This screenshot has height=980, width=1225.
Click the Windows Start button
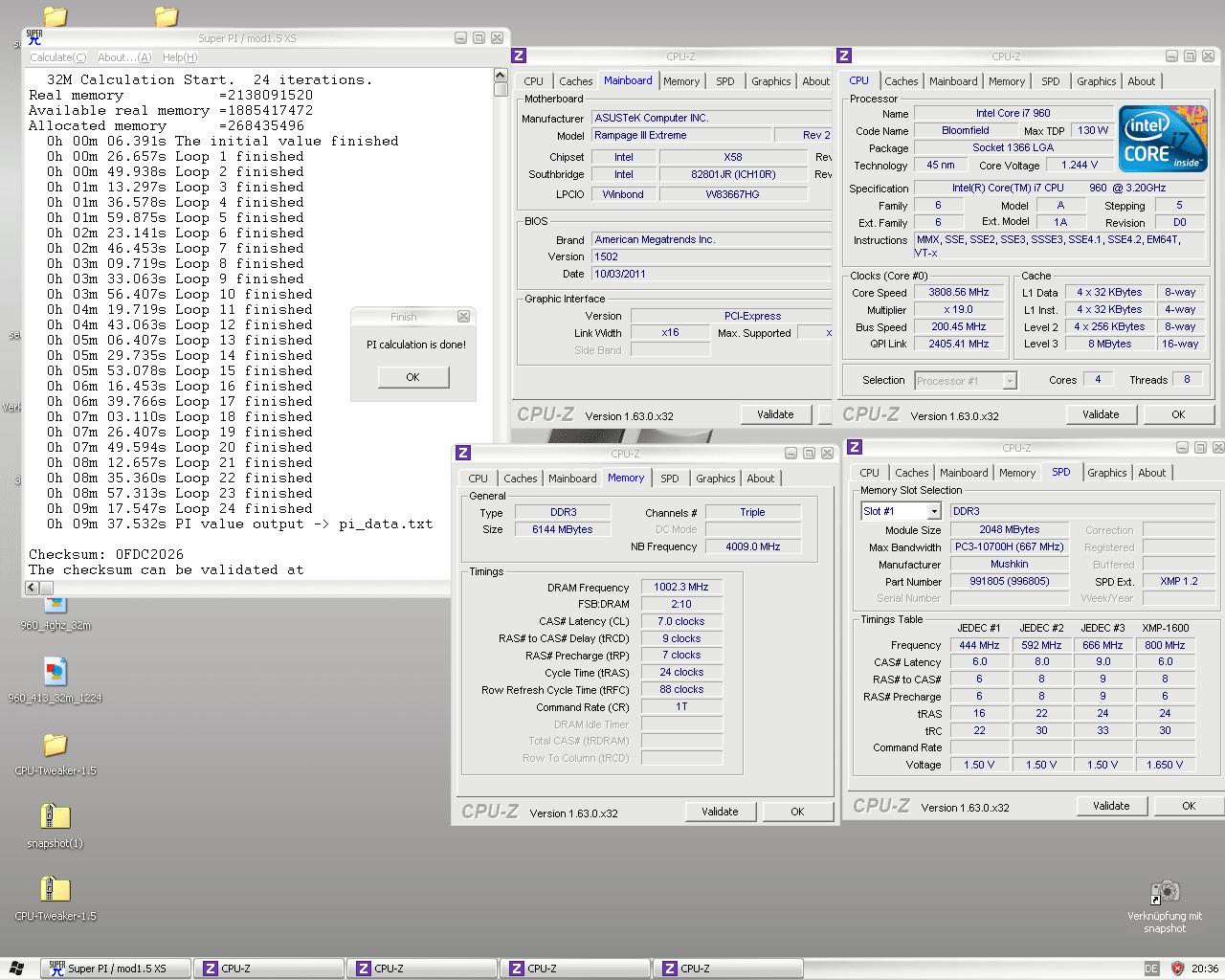pyautogui.click(x=17, y=969)
